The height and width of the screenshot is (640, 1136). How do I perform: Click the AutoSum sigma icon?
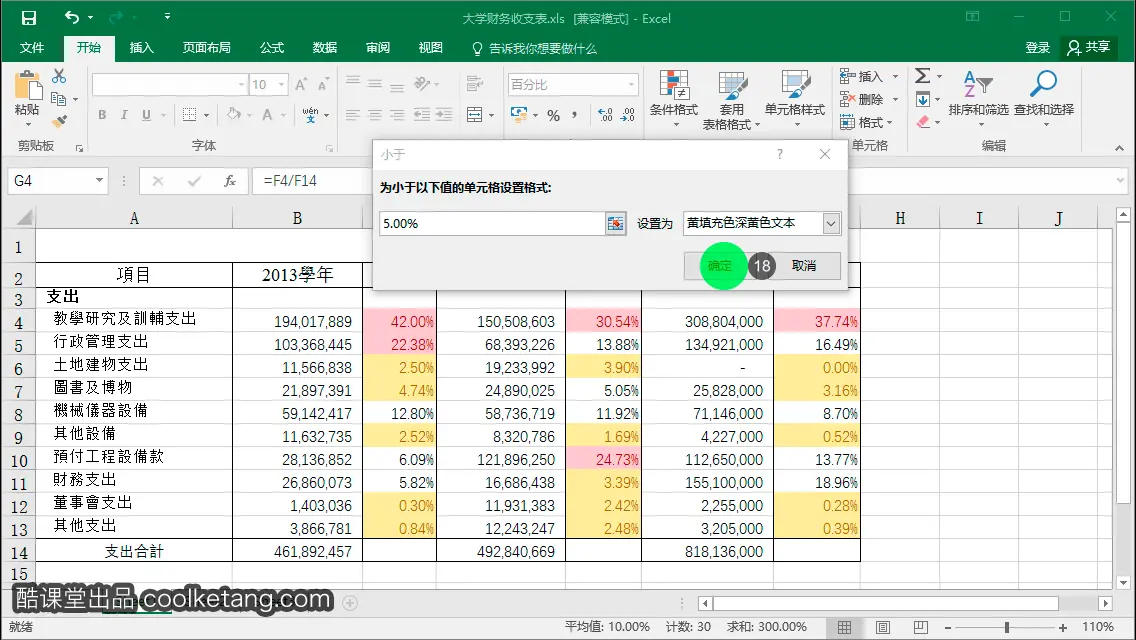point(922,75)
